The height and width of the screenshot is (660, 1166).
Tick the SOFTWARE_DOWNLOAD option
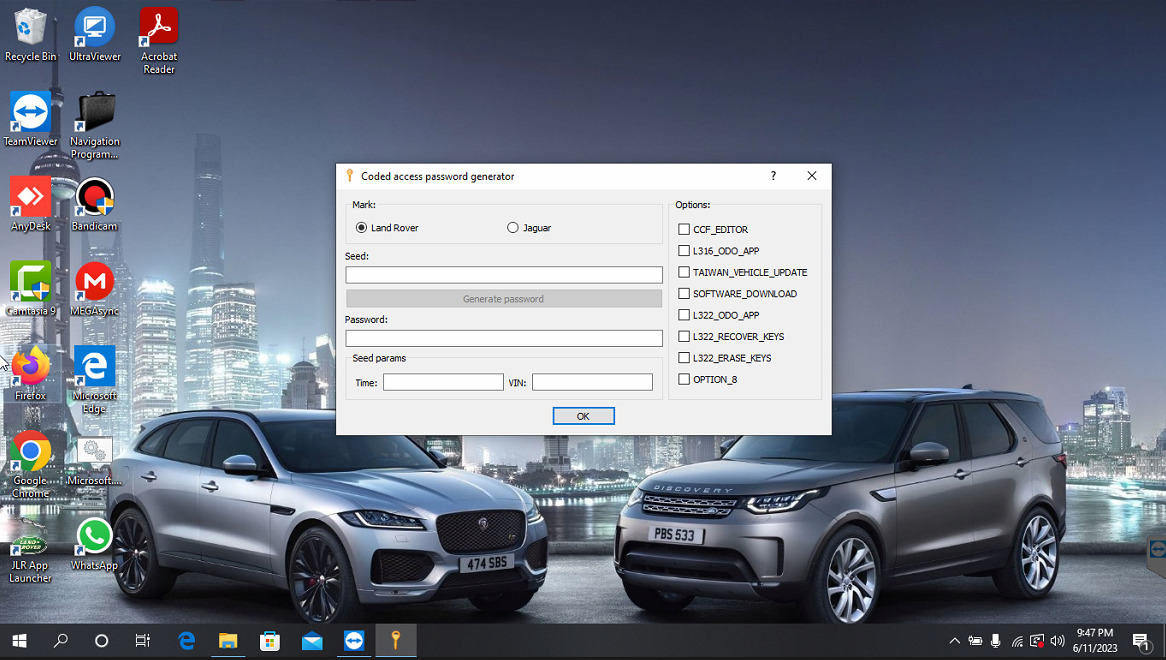tap(684, 294)
